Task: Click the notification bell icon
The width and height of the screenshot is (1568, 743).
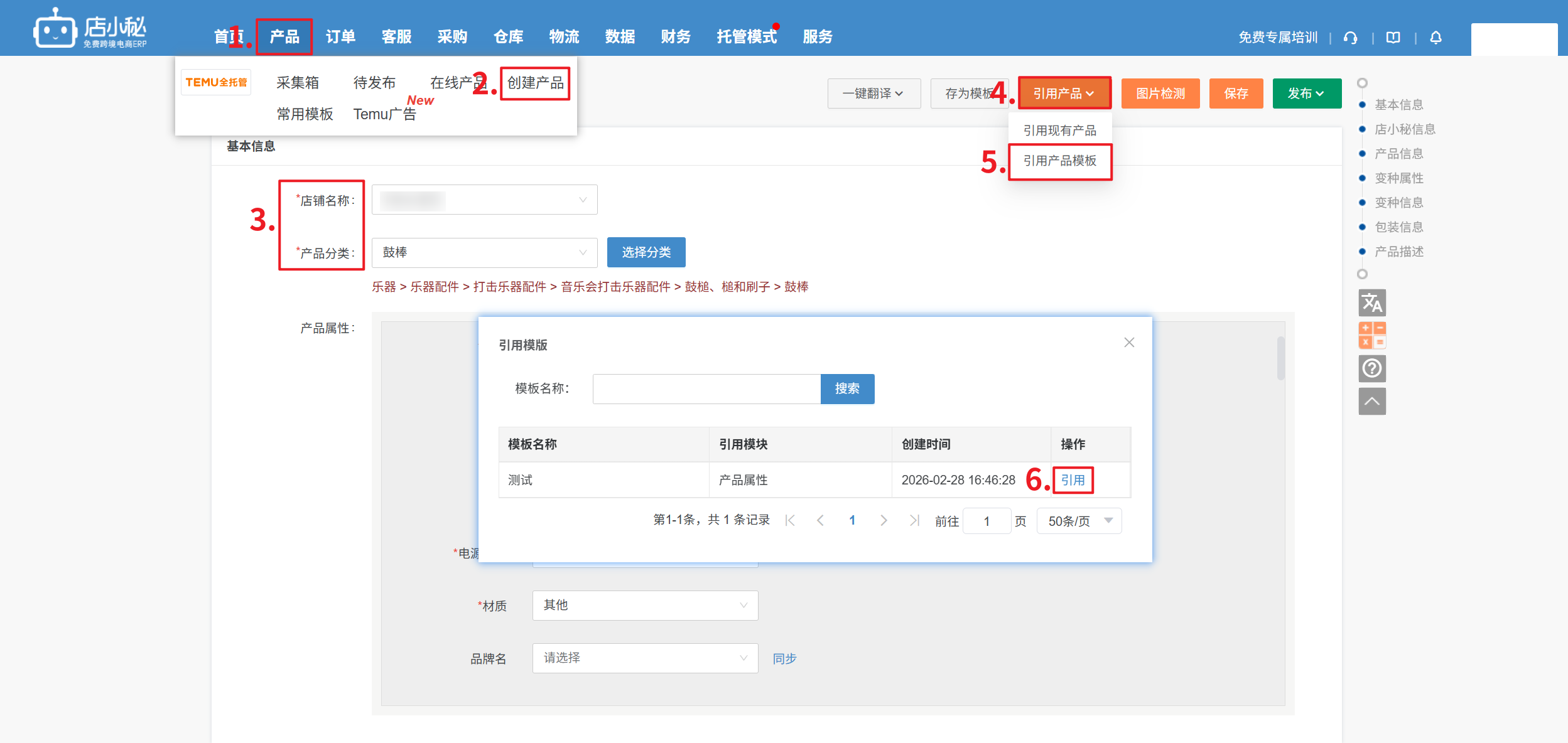Action: click(1436, 38)
